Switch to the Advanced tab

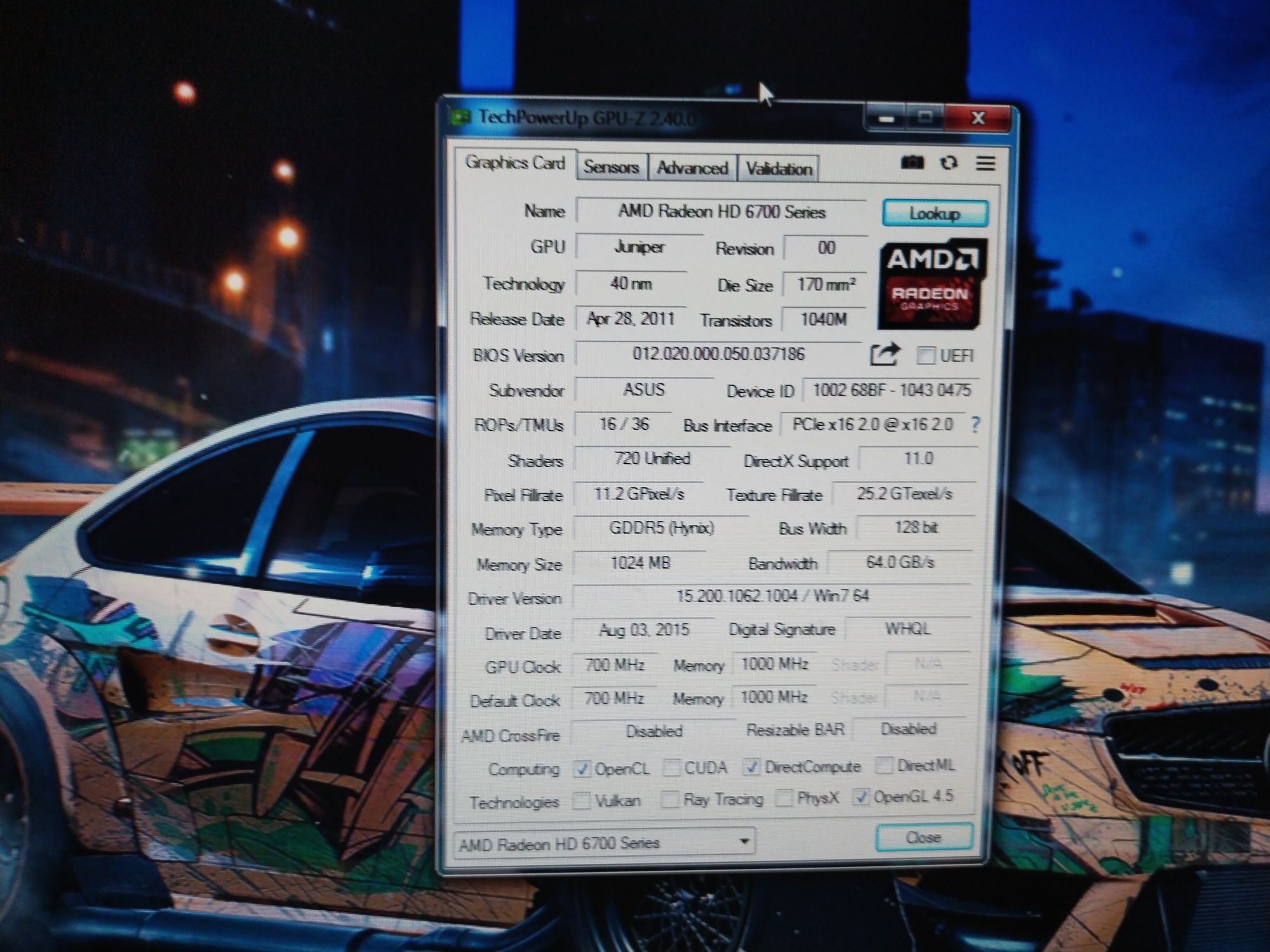click(x=692, y=168)
